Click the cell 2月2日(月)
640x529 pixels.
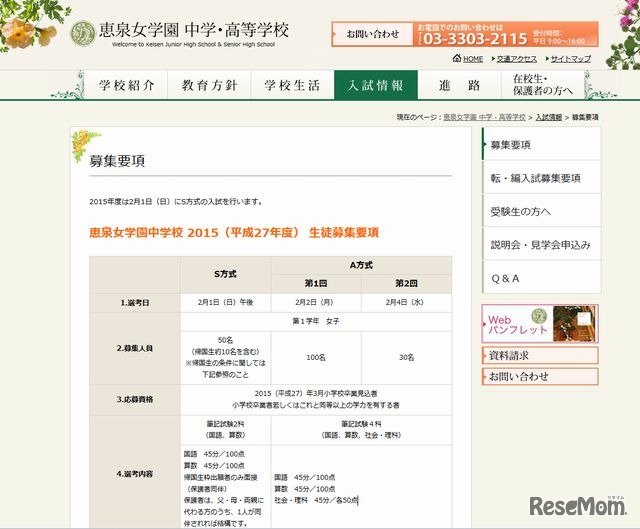pos(316,302)
